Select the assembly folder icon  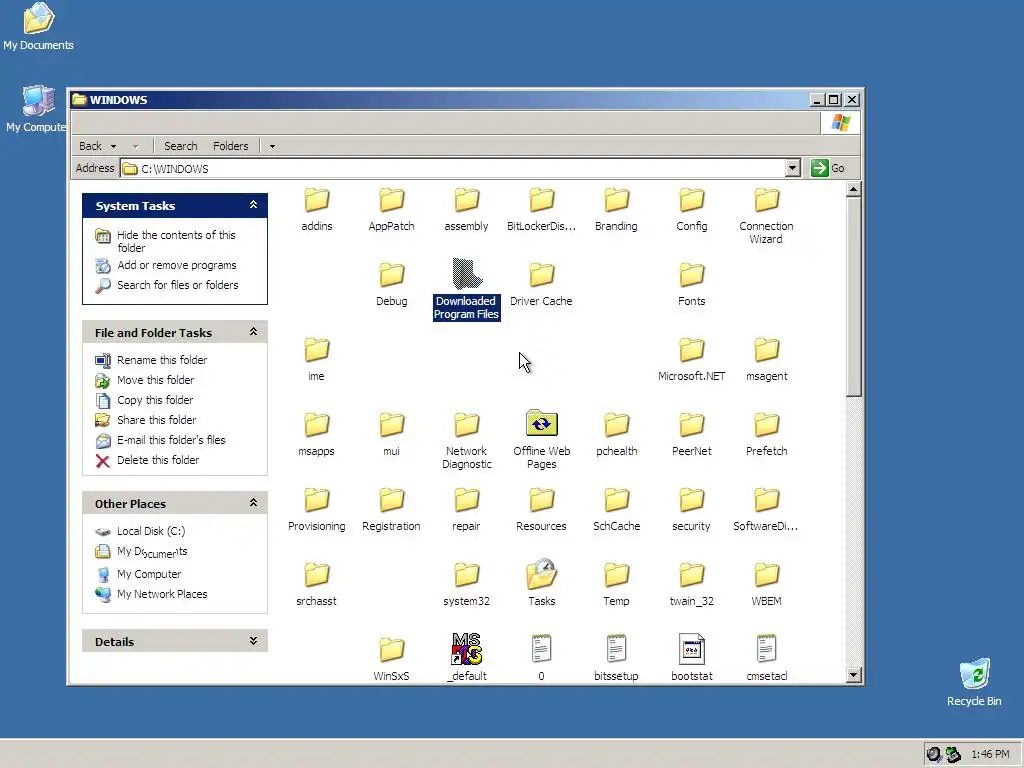pyautogui.click(x=466, y=200)
